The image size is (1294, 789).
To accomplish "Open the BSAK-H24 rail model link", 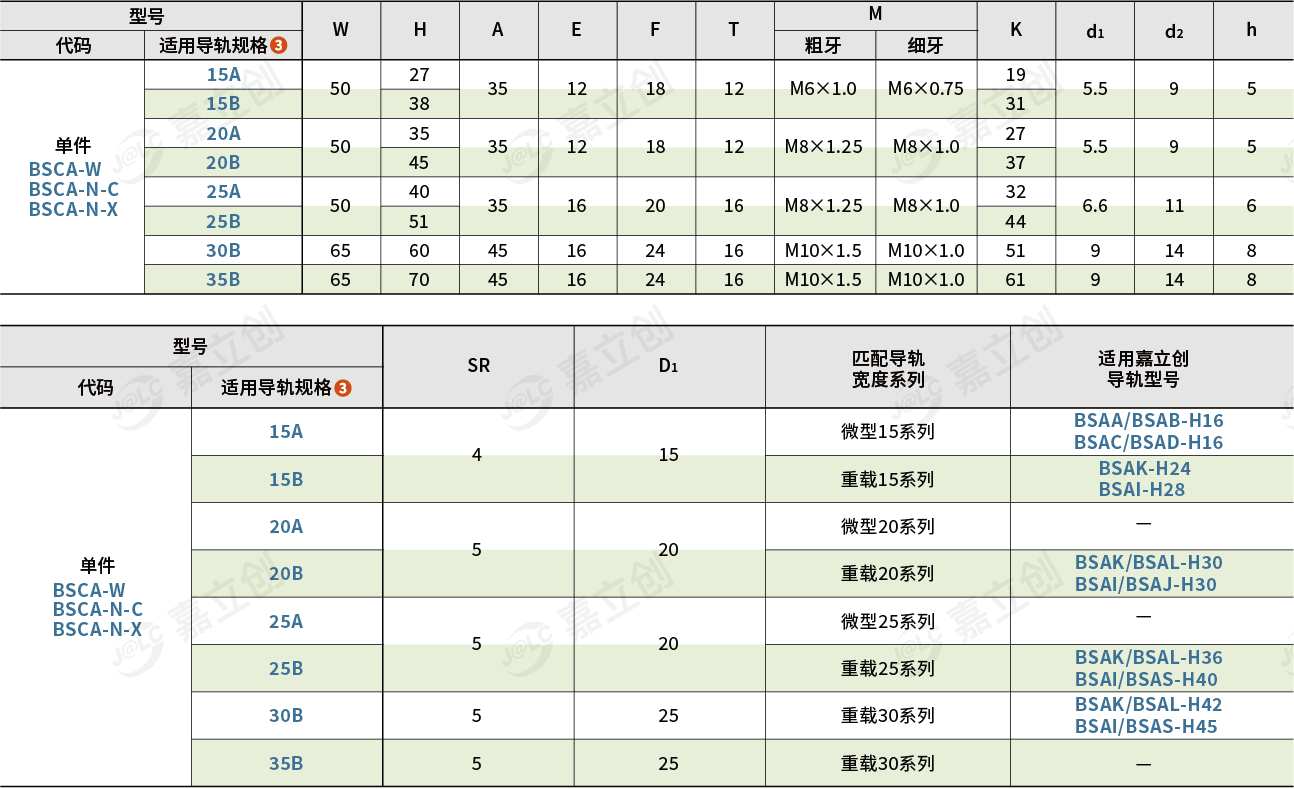I will 1144,468.
